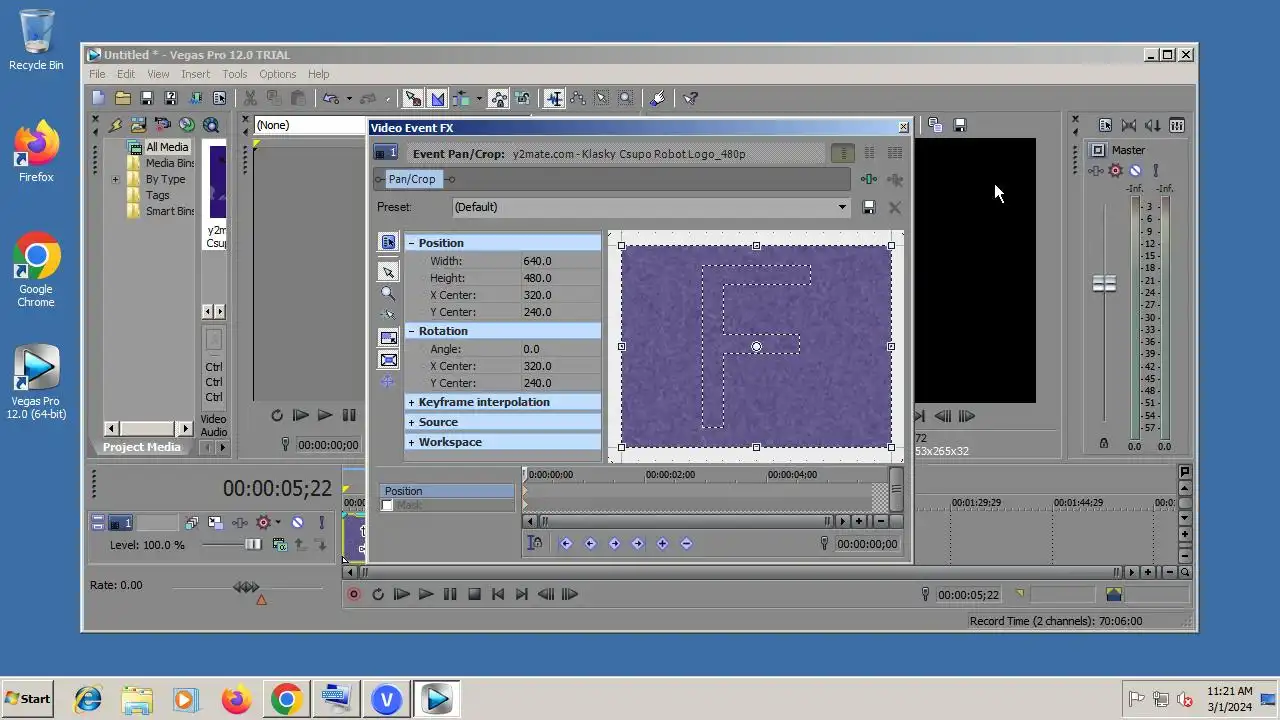Open the Tools menu
This screenshot has width=1280, height=720.
tap(235, 74)
